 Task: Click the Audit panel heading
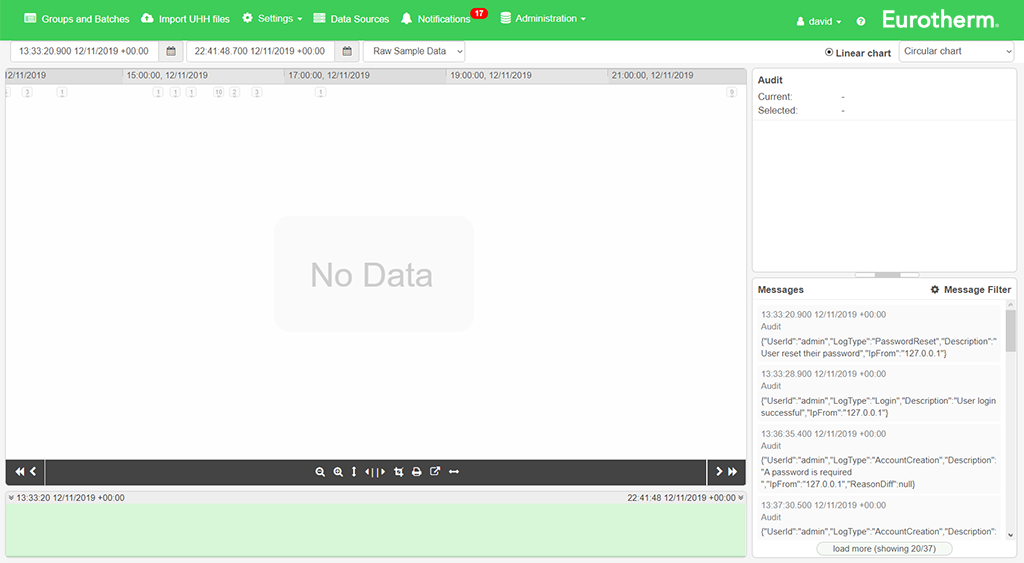(x=770, y=80)
